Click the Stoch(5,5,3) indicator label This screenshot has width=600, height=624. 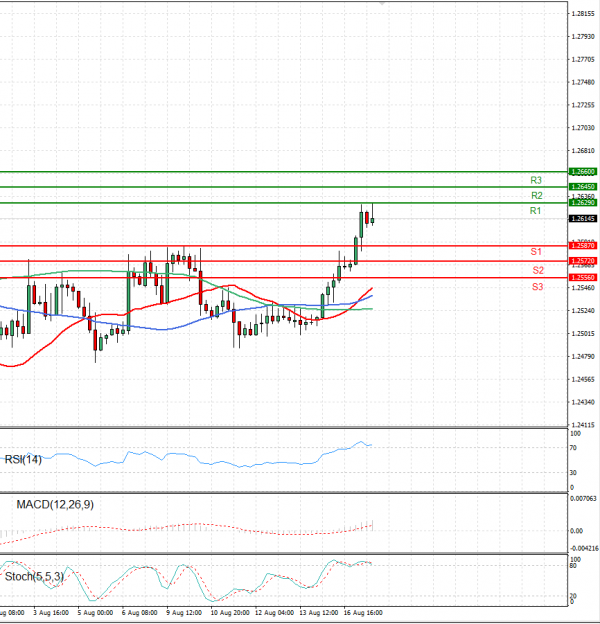[34, 576]
